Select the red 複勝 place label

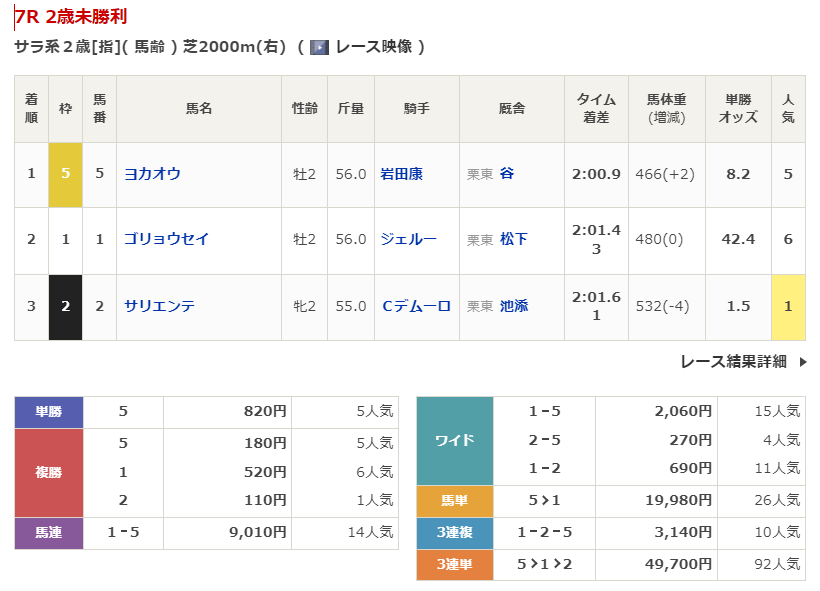click(x=49, y=472)
